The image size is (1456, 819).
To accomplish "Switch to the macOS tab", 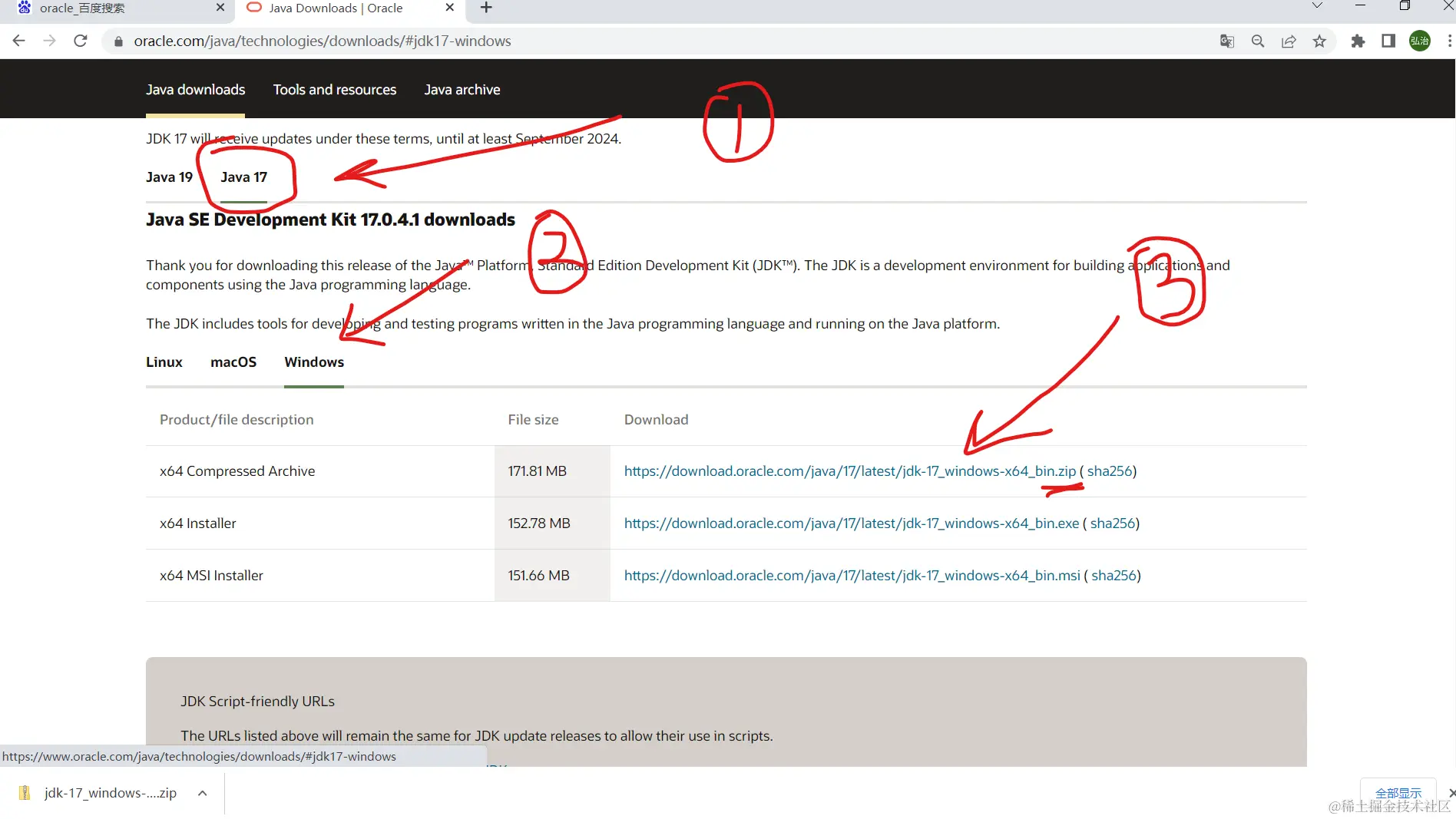I will (233, 362).
